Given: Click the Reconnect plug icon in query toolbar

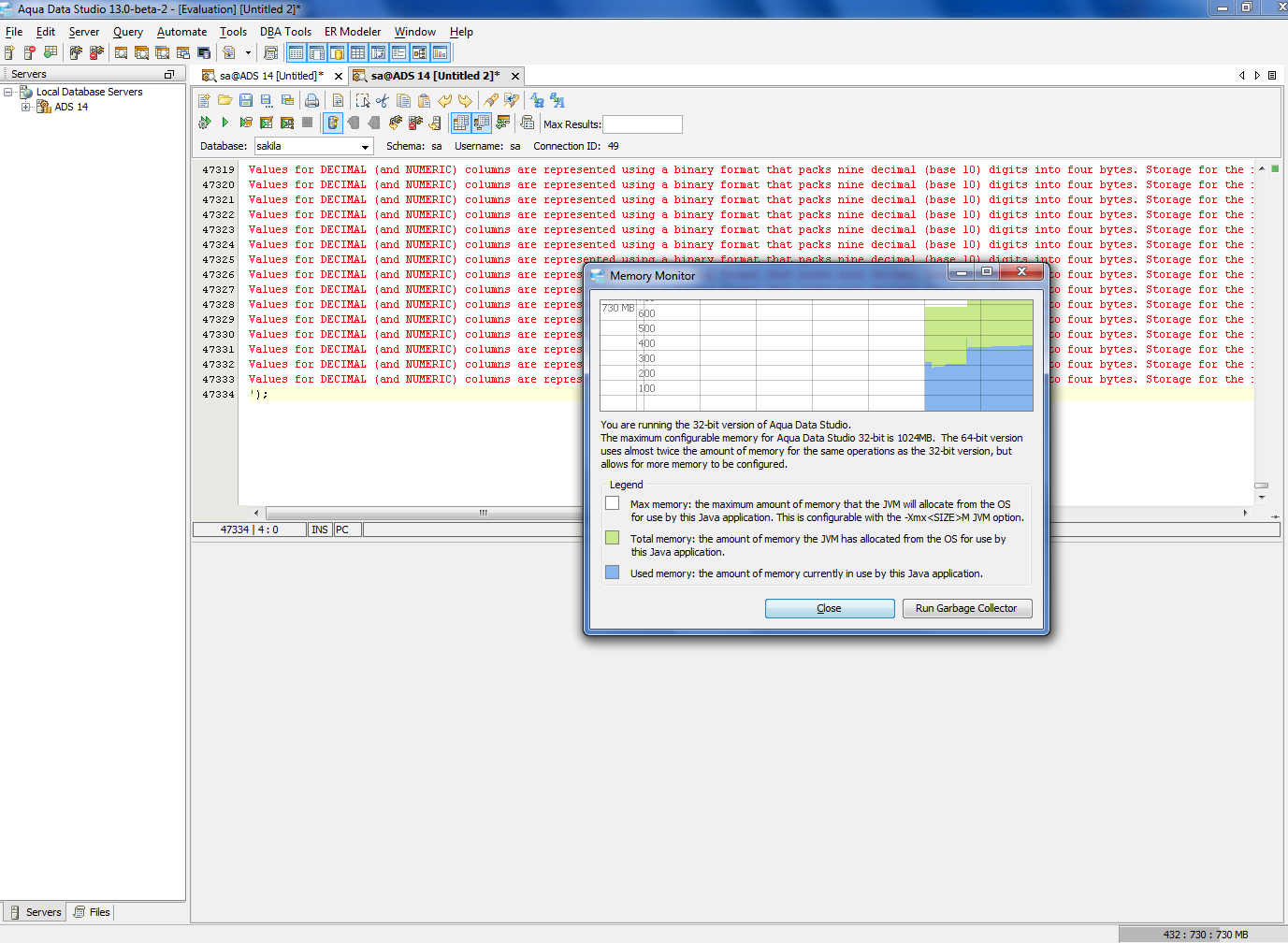Looking at the screenshot, I should point(395,123).
